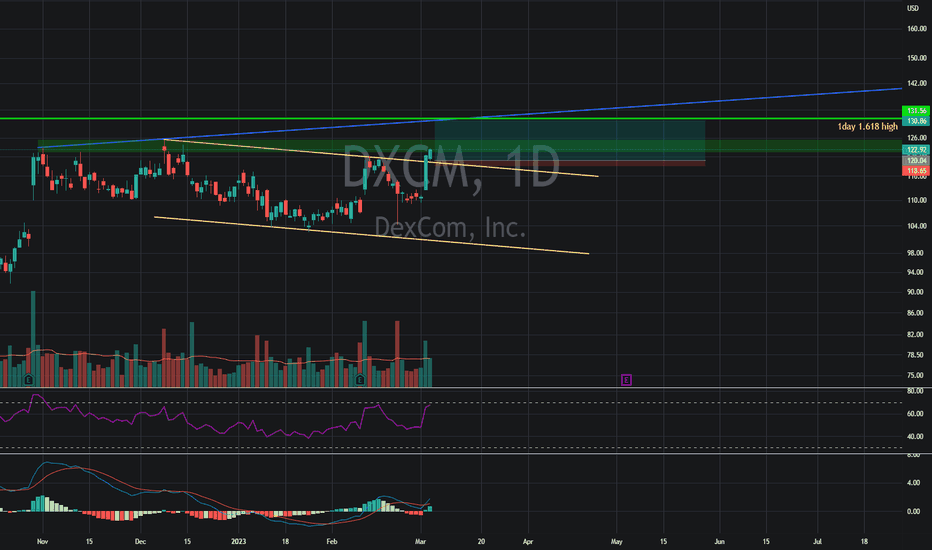Image resolution: width=932 pixels, height=550 pixels.
Task: Click the 90.00 price axis label
Action: point(917,292)
